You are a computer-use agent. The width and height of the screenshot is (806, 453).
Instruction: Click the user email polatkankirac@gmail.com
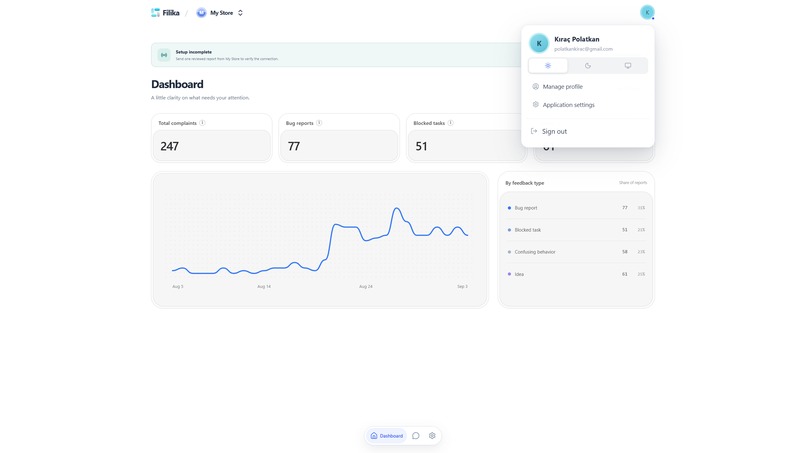583,49
